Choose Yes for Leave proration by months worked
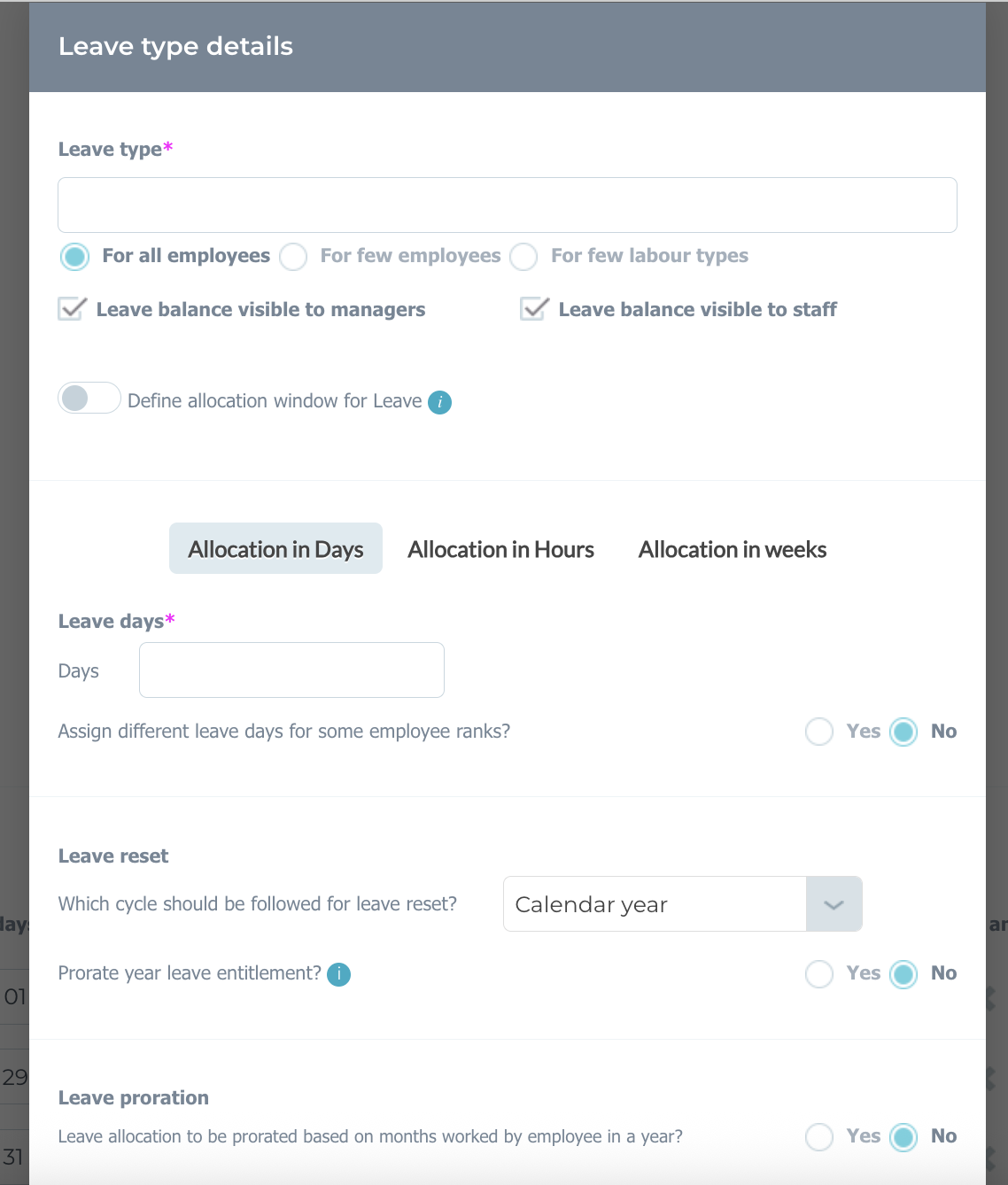 [x=819, y=1136]
